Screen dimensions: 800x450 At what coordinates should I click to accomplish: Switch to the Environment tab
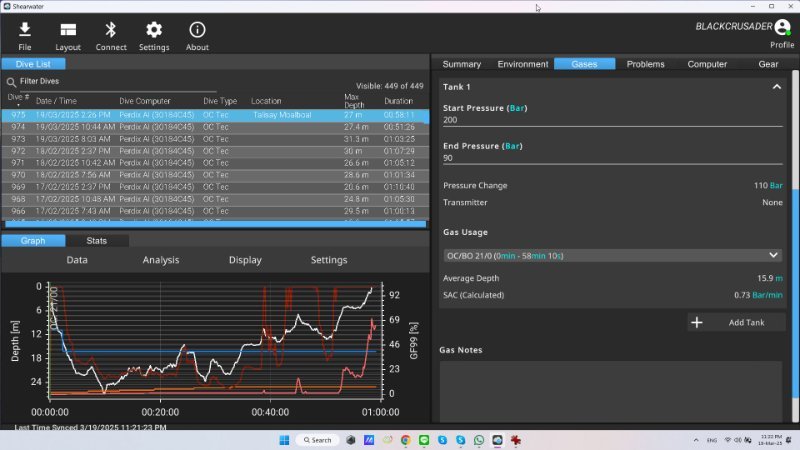523,64
